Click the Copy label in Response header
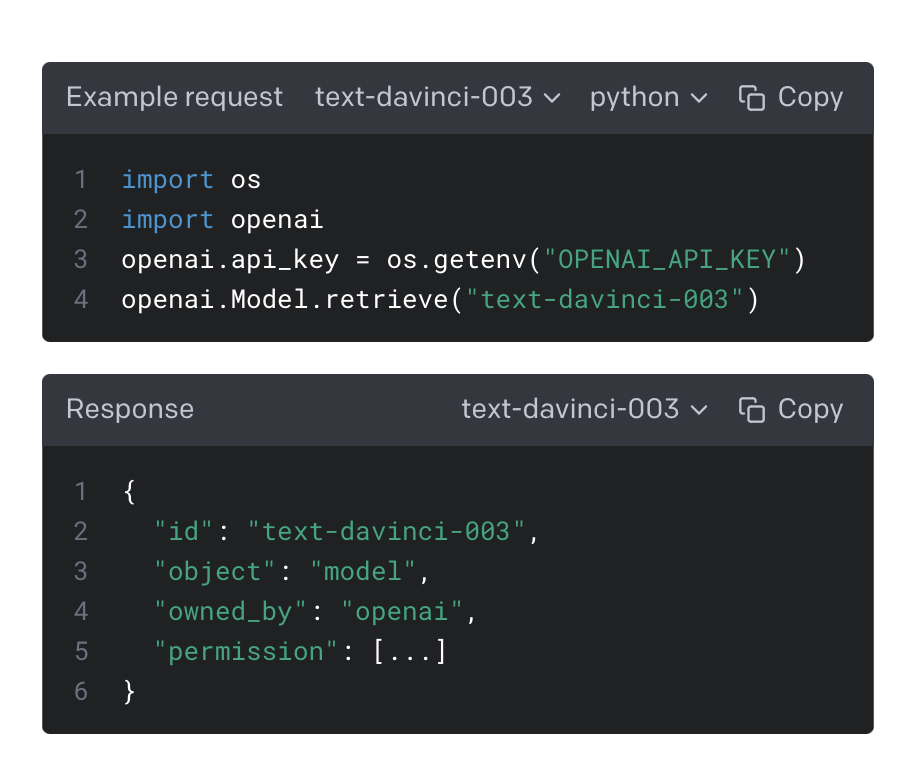Screen dimensions: 897x773 click(x=810, y=410)
